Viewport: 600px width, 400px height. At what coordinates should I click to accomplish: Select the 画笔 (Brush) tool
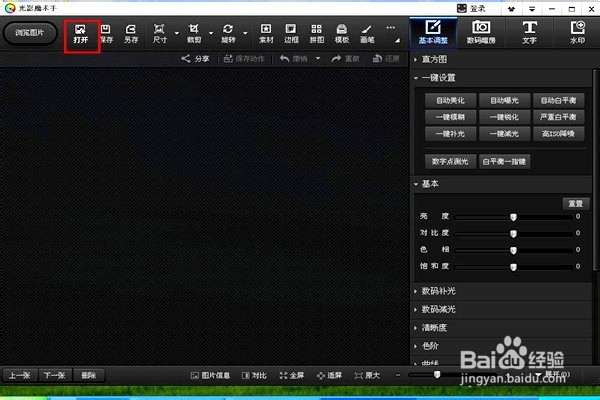pos(367,34)
